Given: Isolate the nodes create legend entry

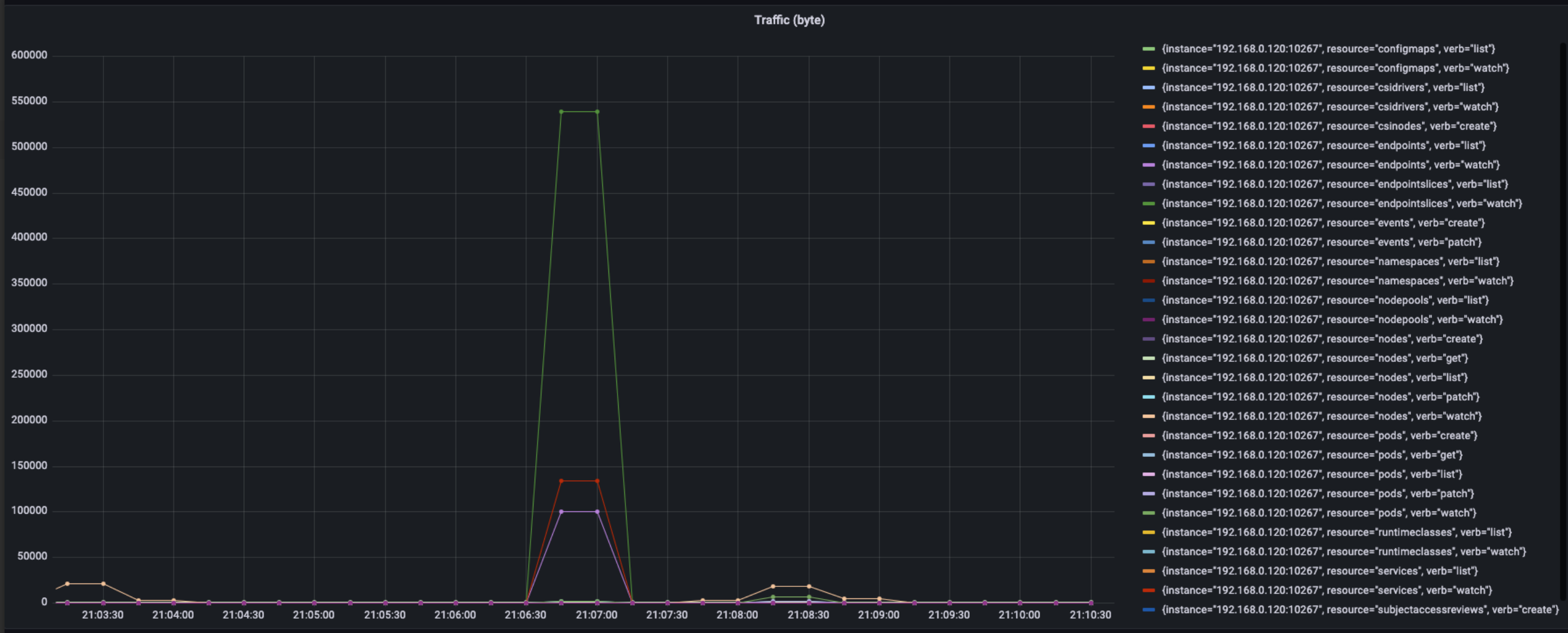Looking at the screenshot, I should [x=1322, y=339].
